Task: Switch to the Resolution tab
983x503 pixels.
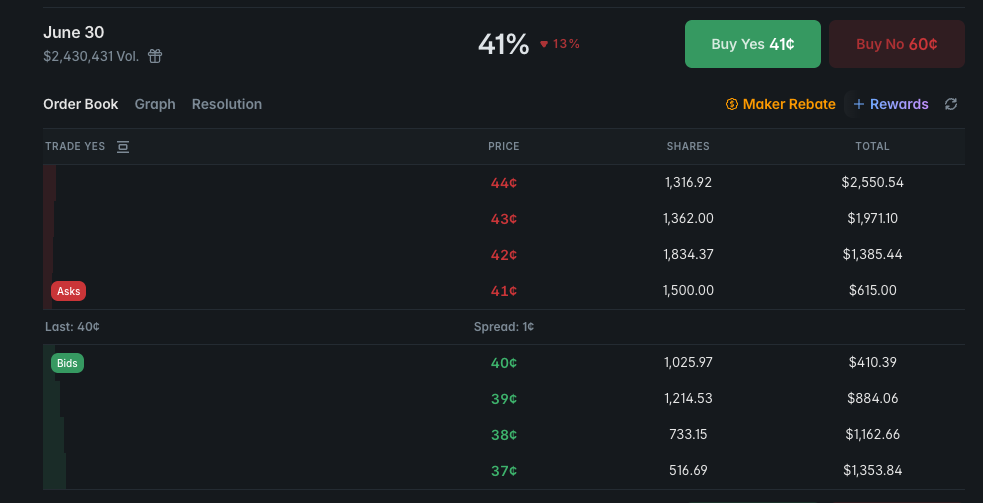Action: 227,104
